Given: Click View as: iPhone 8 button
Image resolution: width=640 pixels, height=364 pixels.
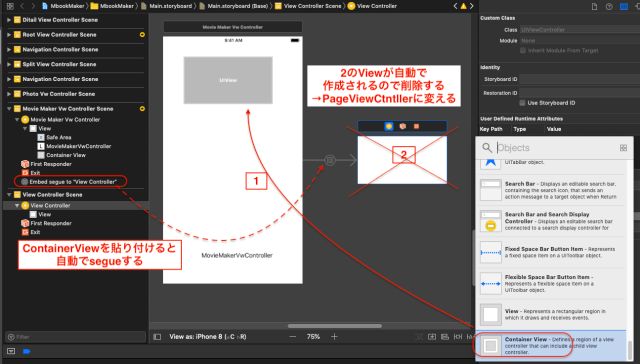Looking at the screenshot, I should tap(208, 337).
